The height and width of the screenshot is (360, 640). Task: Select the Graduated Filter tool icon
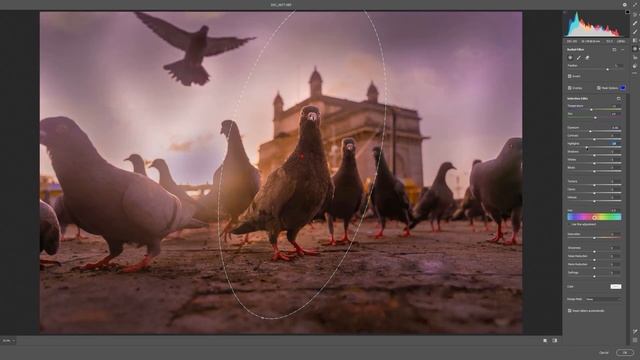[635, 40]
